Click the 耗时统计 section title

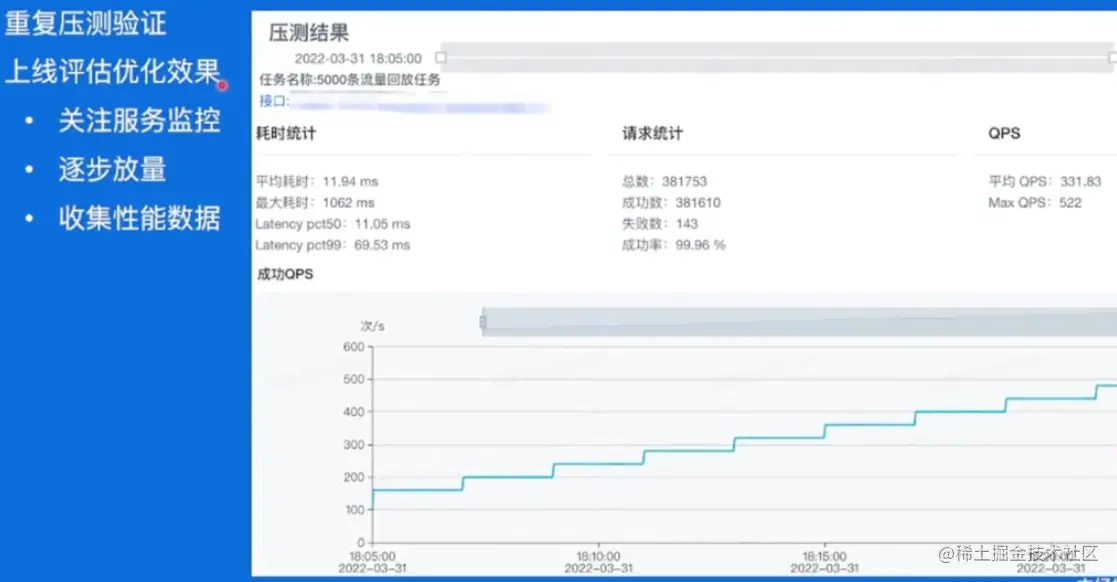click(x=286, y=133)
